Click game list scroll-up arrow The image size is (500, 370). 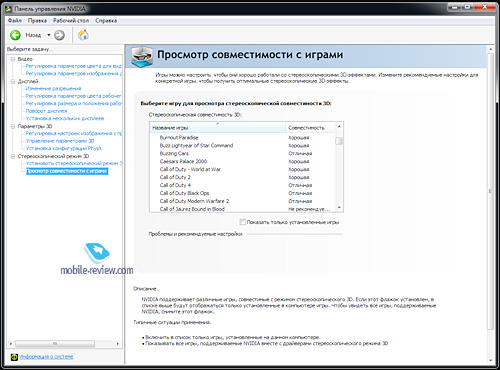[x=339, y=127]
